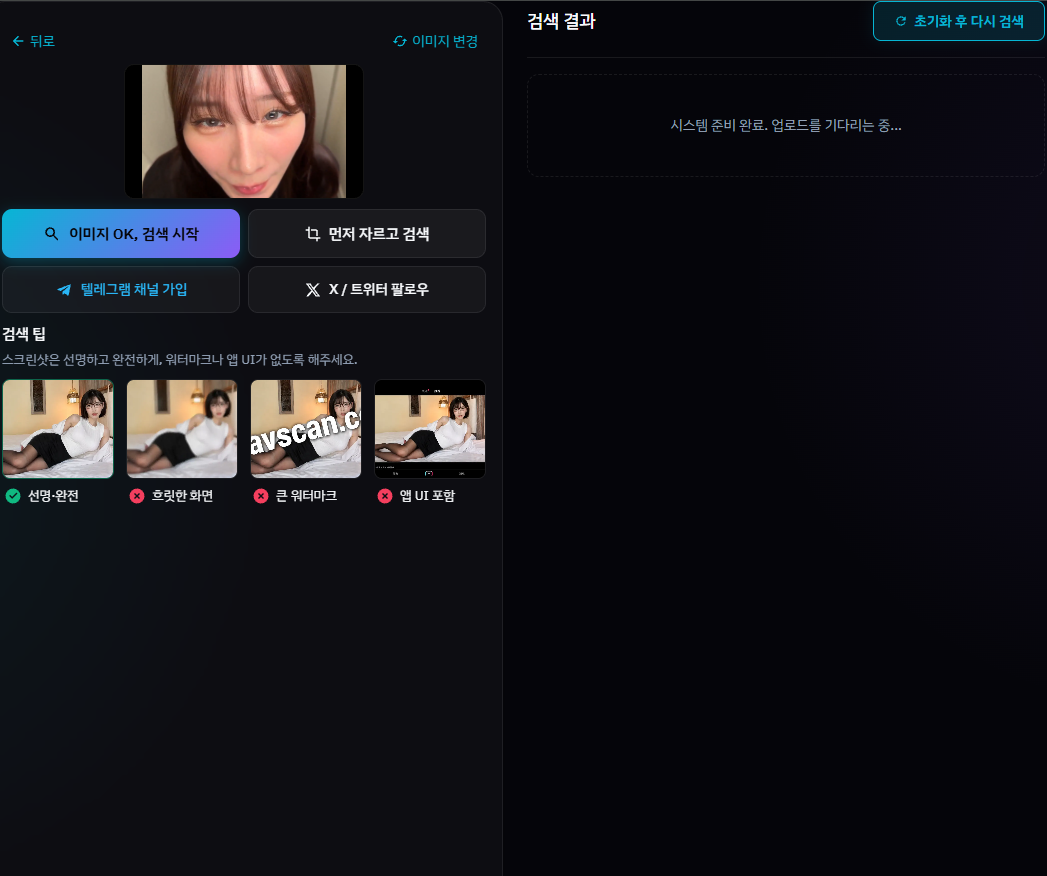Image resolution: width=1047 pixels, height=876 pixels.
Task: Click the 검색 결과 heading
Action: coord(562,21)
